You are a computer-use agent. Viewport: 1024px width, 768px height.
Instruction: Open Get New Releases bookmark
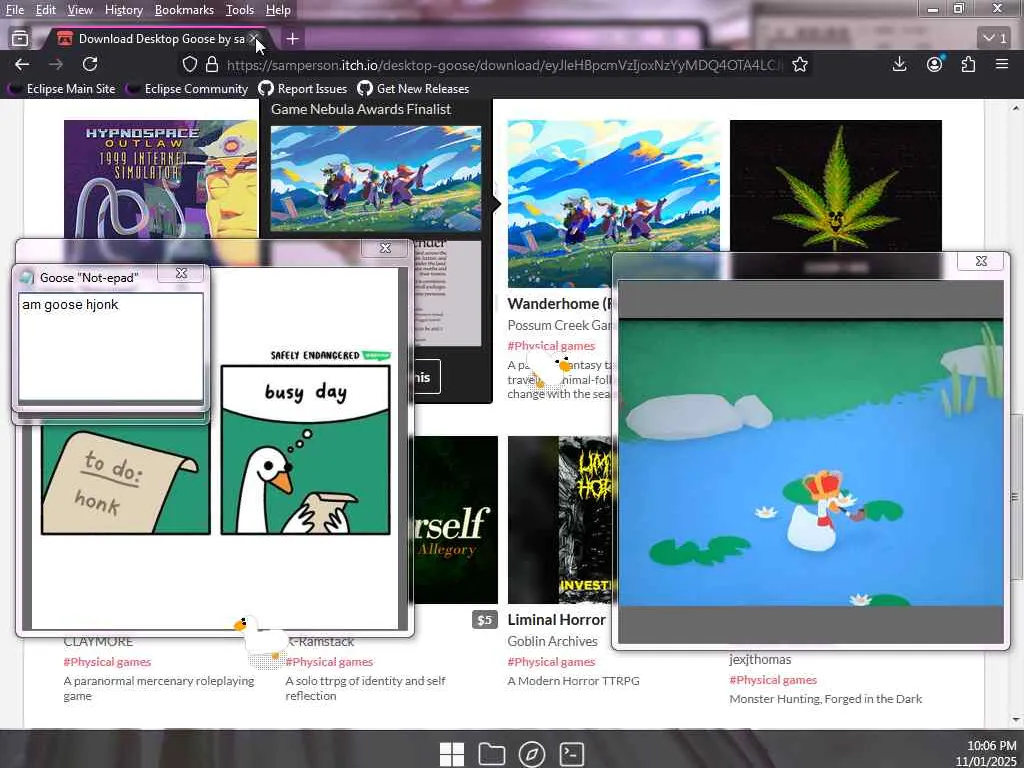(413, 89)
